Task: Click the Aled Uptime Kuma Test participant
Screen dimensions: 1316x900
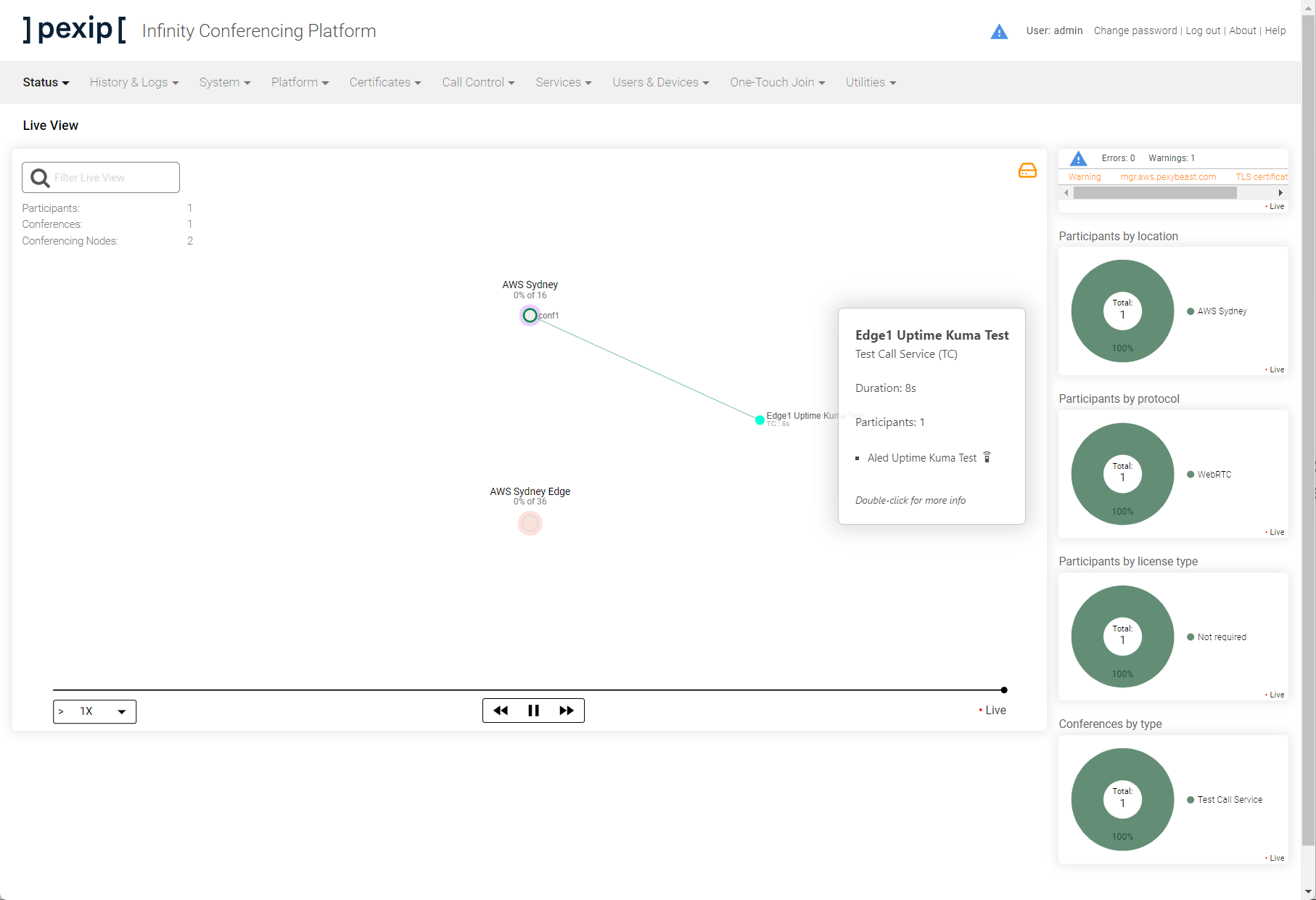Action: (922, 458)
